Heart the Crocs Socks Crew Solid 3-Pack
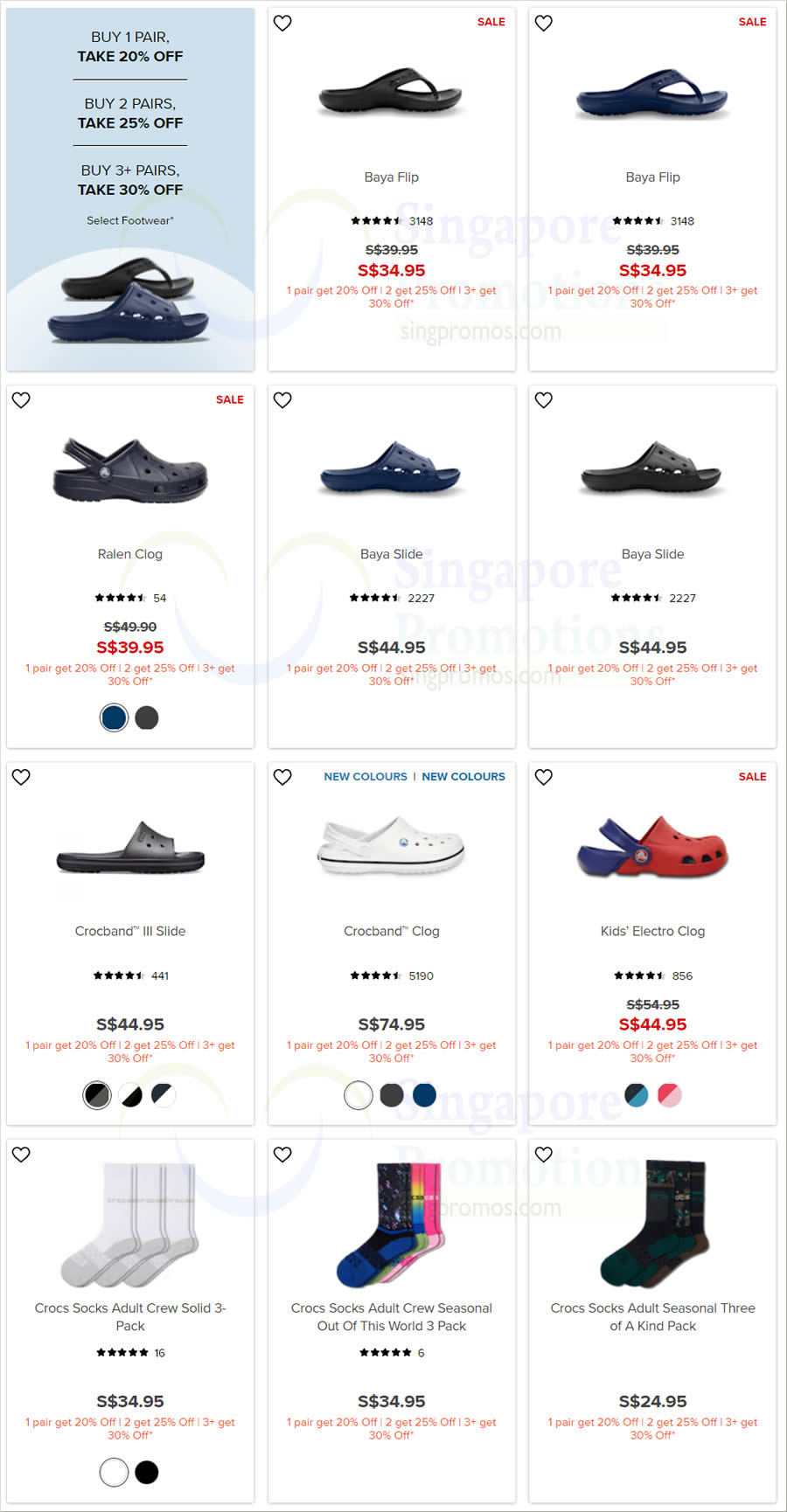This screenshot has width=787, height=1512. pos(21,1154)
